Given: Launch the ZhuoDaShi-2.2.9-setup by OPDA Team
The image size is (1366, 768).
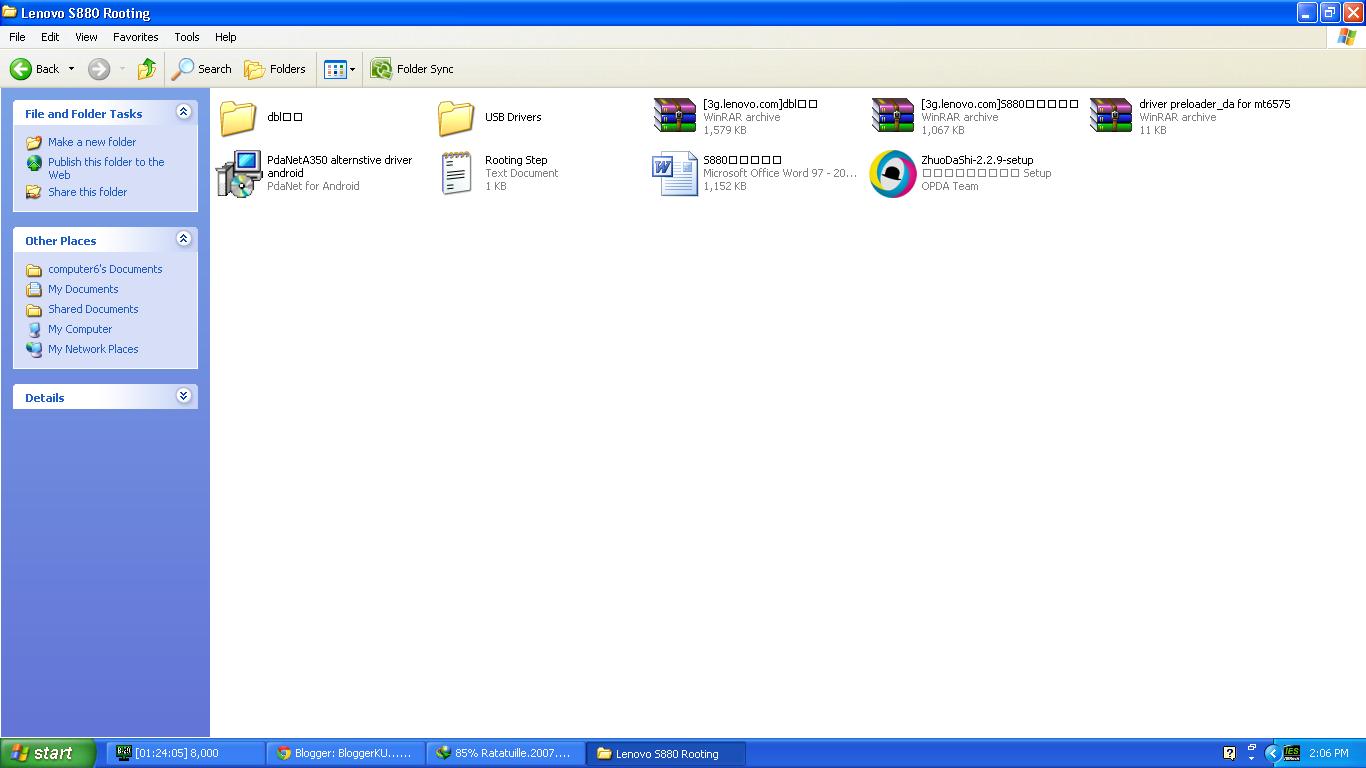Looking at the screenshot, I should (x=891, y=173).
